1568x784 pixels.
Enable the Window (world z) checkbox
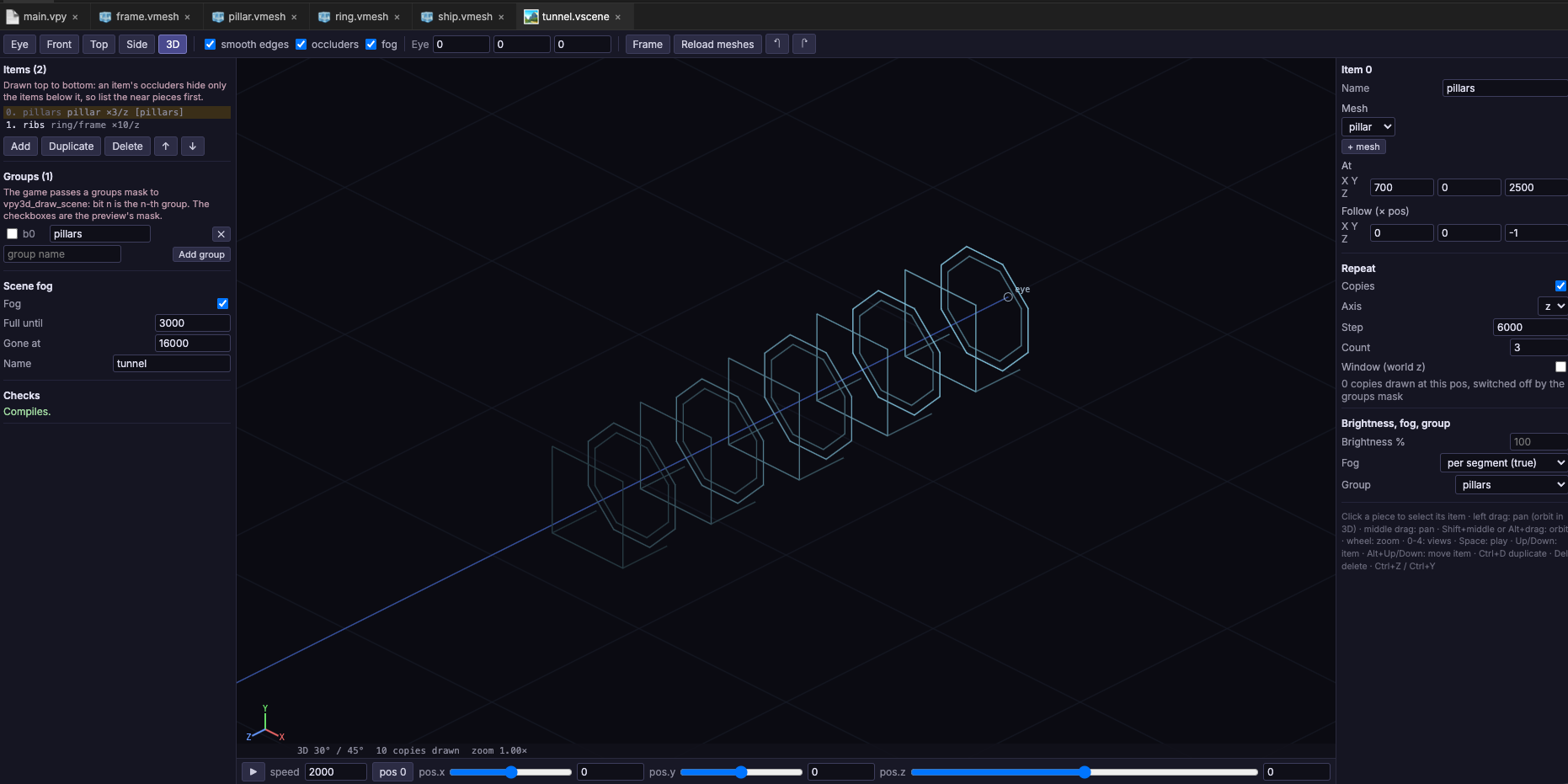pos(1560,367)
